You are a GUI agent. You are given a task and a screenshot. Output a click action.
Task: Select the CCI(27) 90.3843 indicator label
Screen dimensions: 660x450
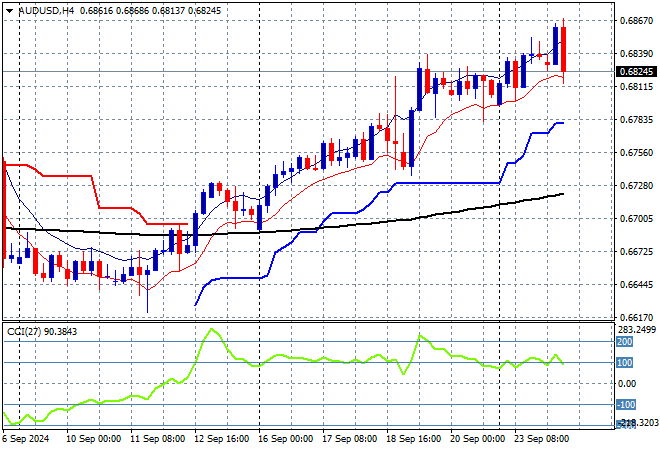[42, 332]
